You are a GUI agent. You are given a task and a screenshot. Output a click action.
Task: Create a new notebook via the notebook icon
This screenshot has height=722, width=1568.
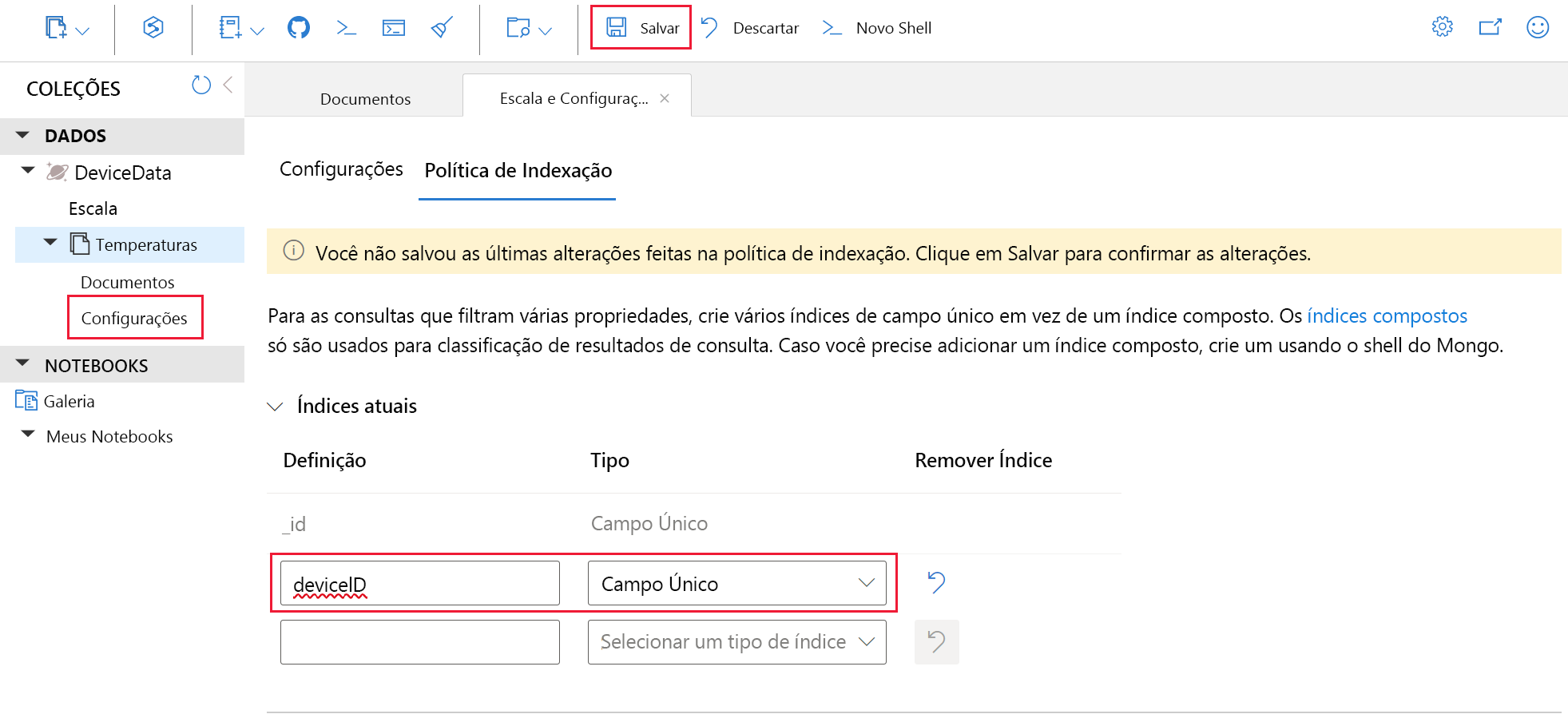coord(231,26)
